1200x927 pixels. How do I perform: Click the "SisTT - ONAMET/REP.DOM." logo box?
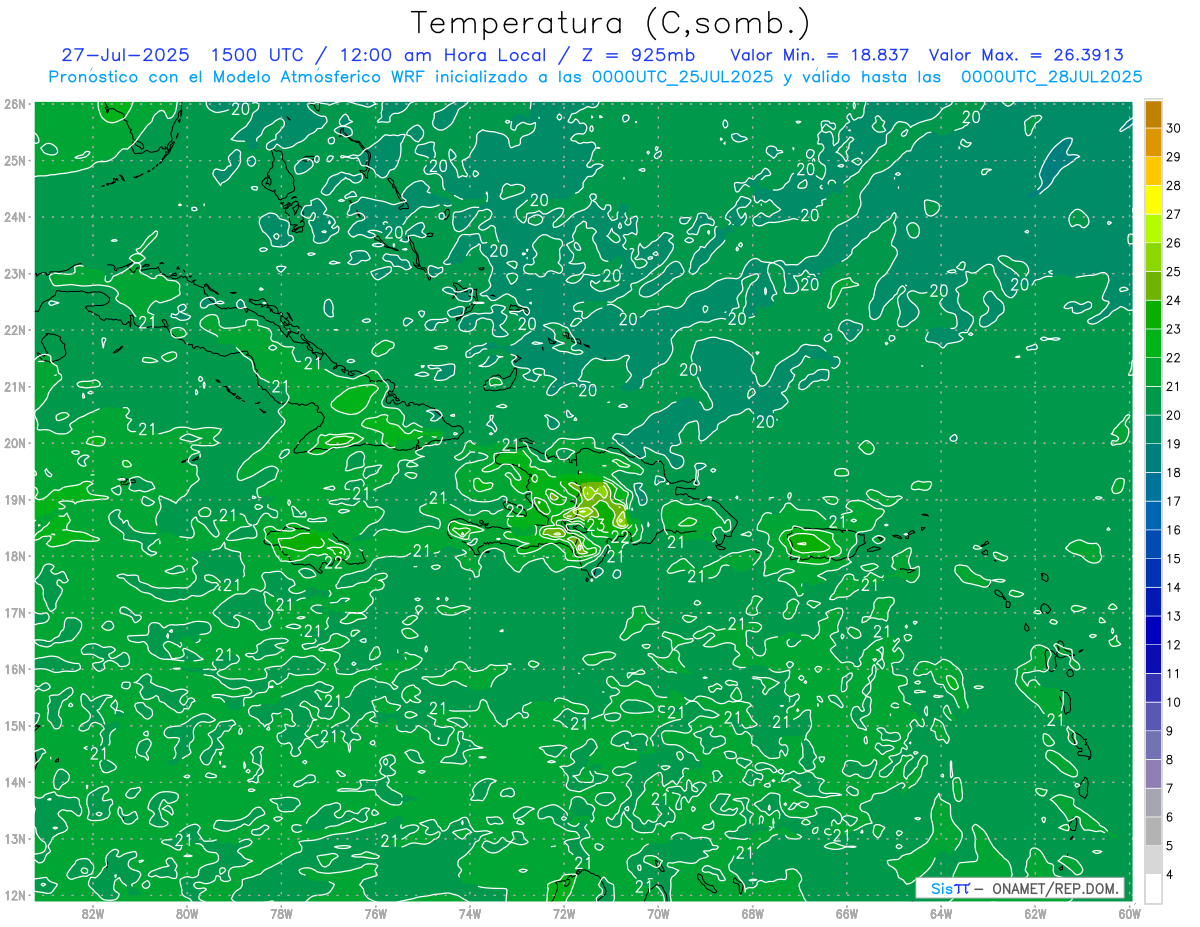1020,888
